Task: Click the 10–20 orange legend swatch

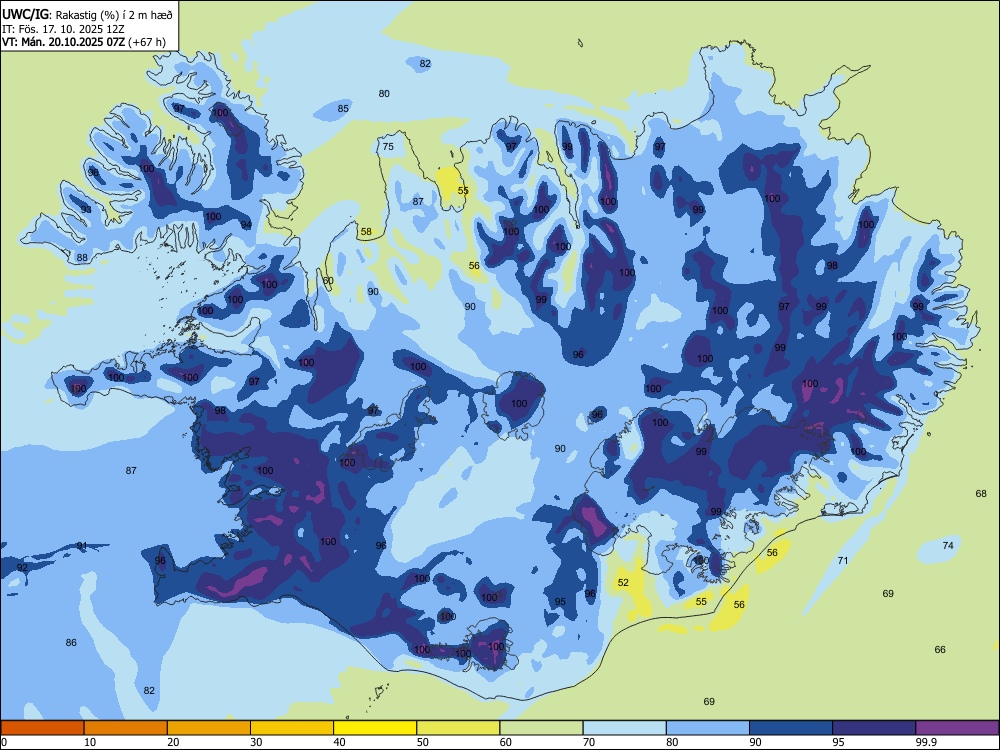Action: point(126,728)
